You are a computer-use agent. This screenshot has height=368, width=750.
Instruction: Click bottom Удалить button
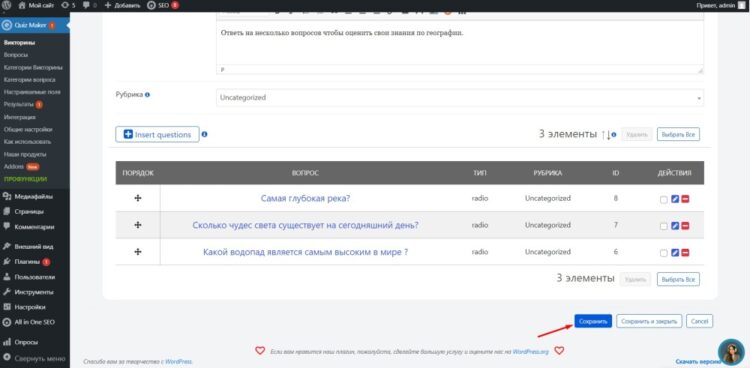click(635, 279)
